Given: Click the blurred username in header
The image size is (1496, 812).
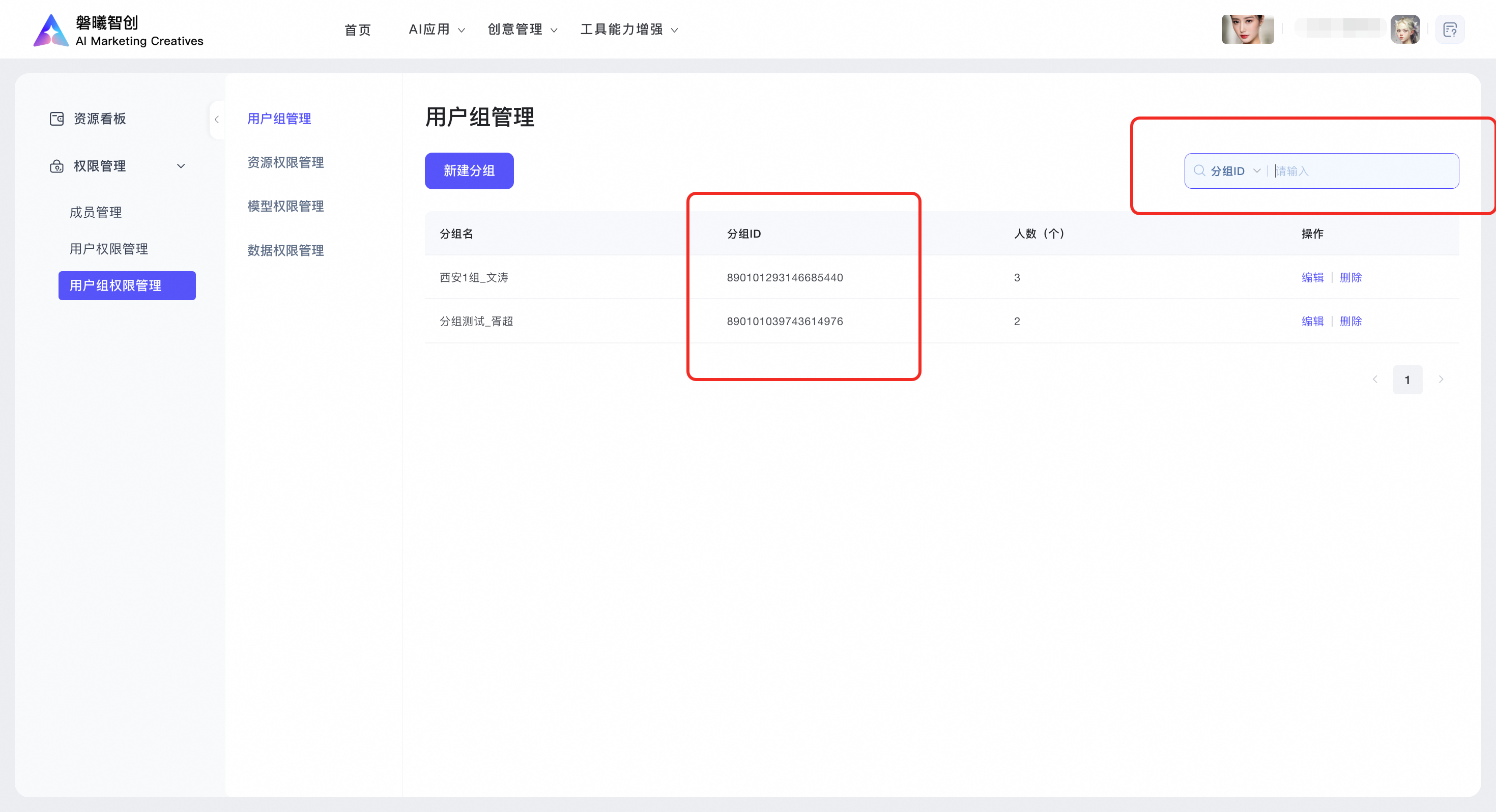Looking at the screenshot, I should click(1340, 28).
